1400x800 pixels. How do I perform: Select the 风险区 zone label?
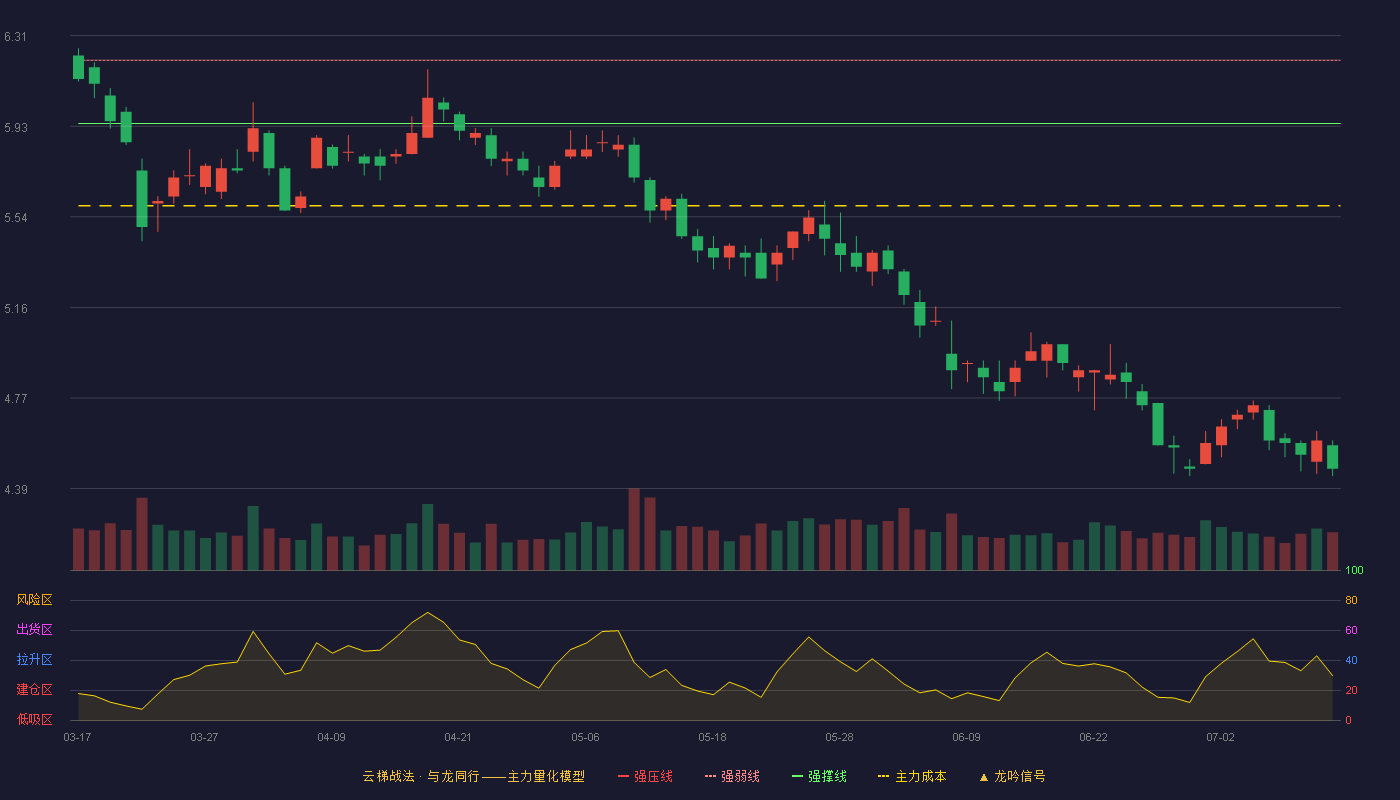34,600
